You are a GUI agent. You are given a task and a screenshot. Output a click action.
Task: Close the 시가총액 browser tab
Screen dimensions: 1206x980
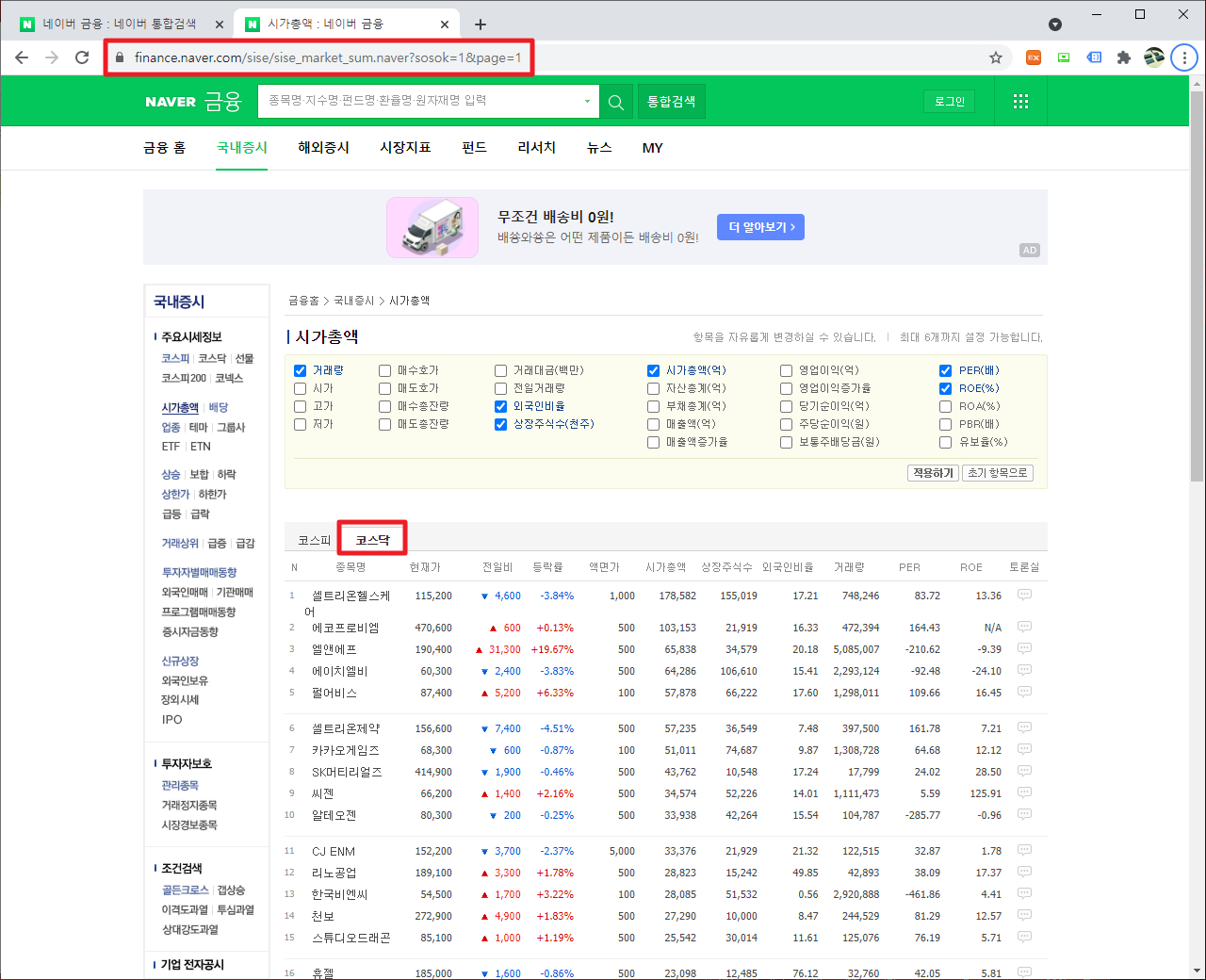pos(445,24)
